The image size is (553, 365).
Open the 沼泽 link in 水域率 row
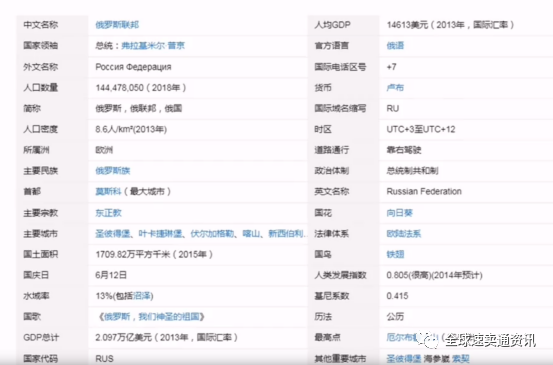[x=142, y=296]
